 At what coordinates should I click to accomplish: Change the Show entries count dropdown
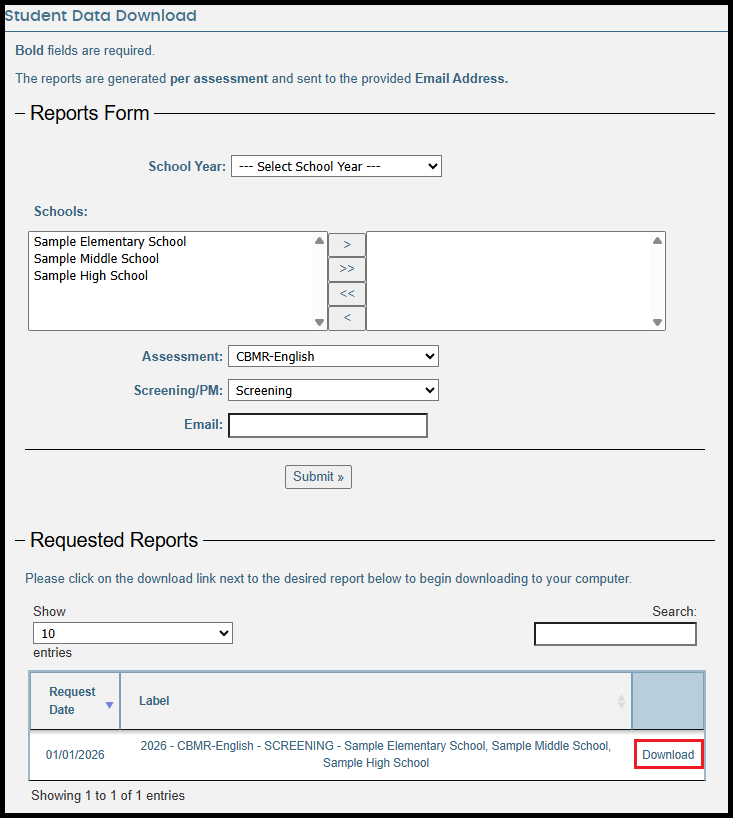[133, 633]
